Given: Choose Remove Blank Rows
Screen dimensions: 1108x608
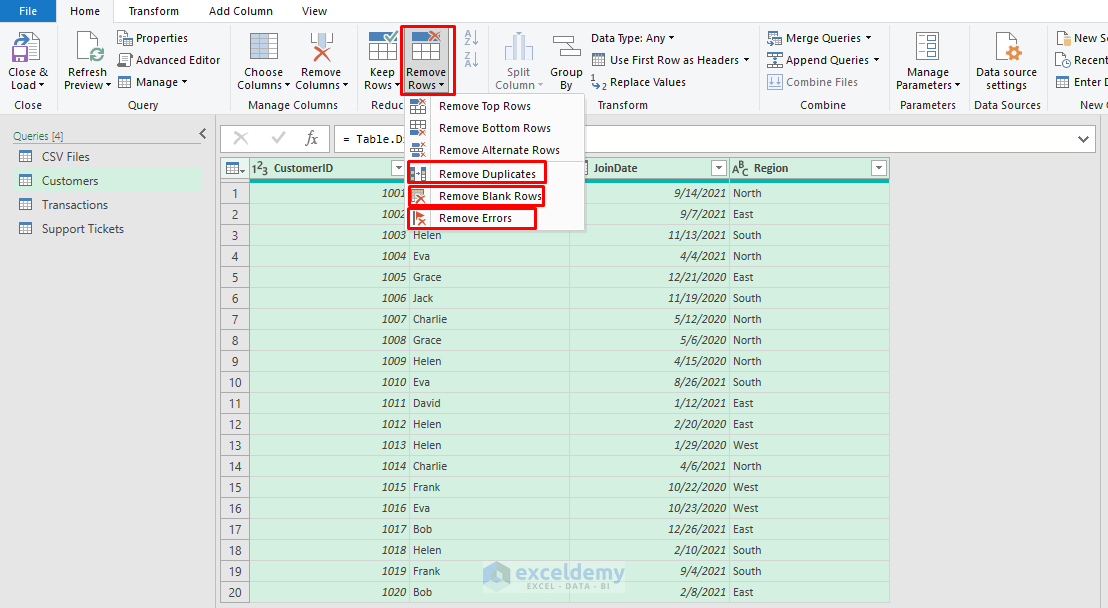Looking at the screenshot, I should click(495, 196).
